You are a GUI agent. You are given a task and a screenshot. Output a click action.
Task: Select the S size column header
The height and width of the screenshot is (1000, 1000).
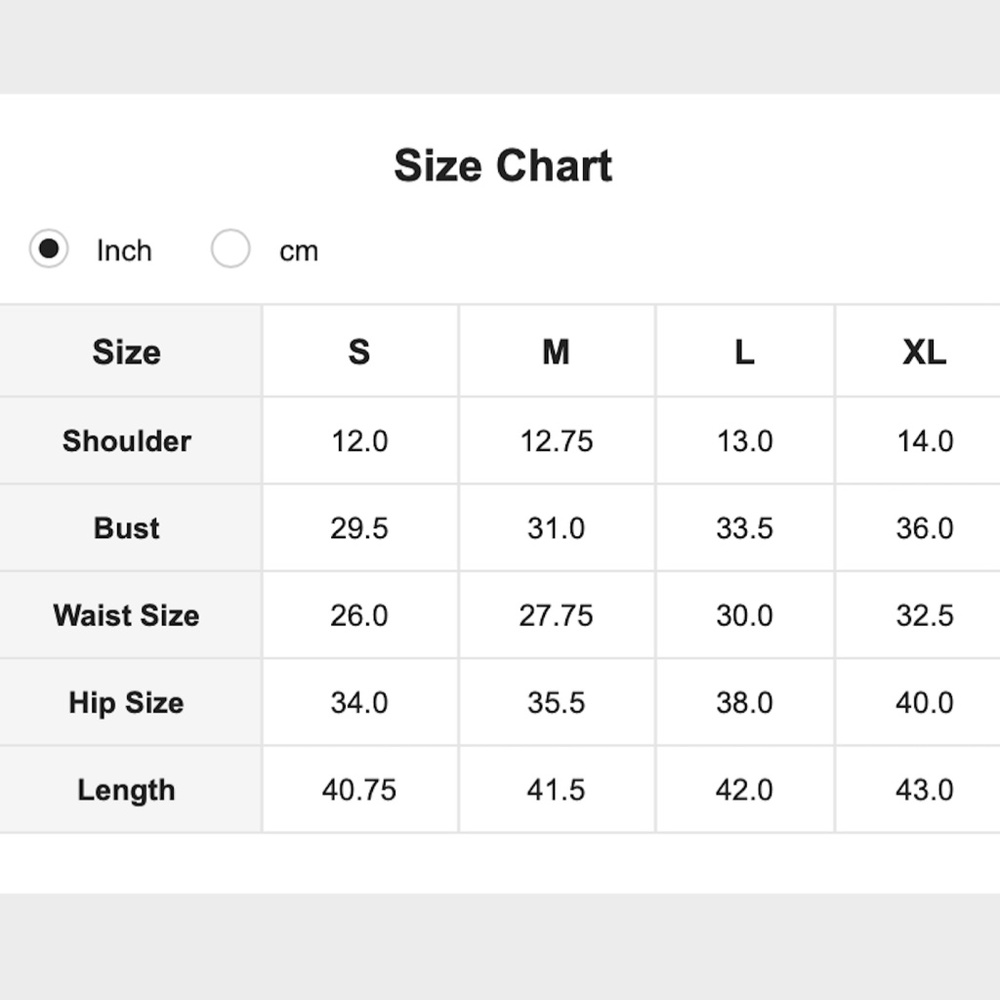pyautogui.click(x=360, y=351)
